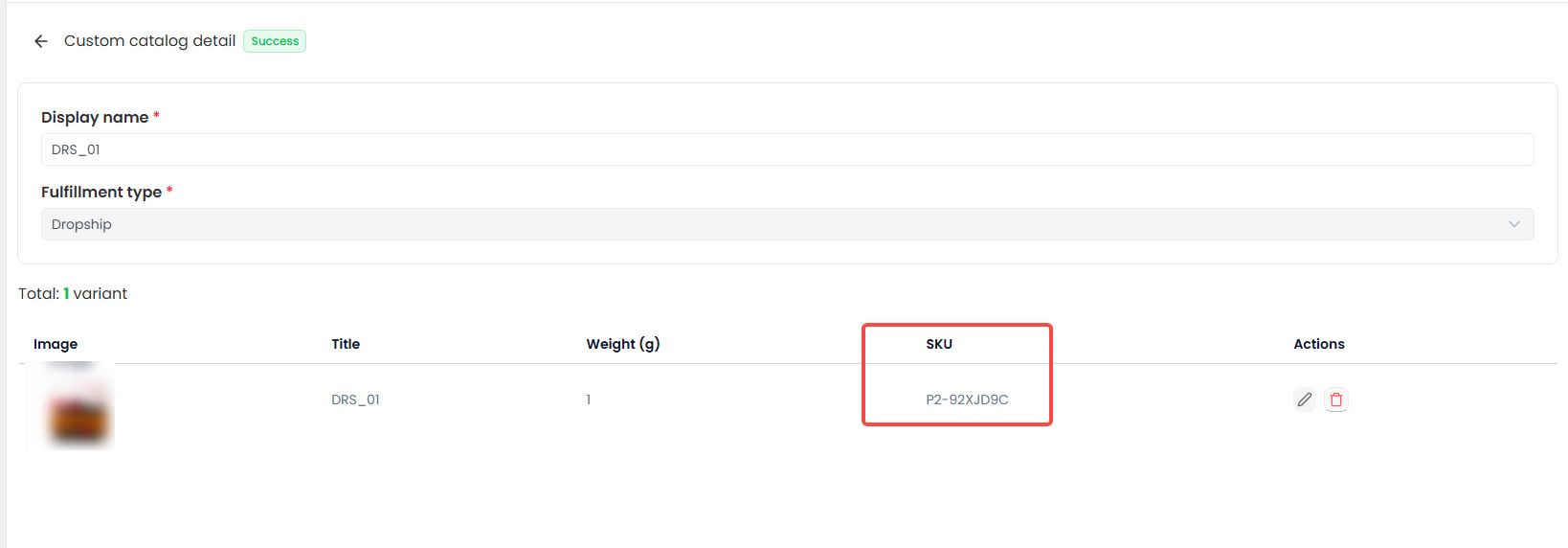Delete the DRS_01 variant with trash icon
This screenshot has height=548, width=1568.
point(1336,400)
